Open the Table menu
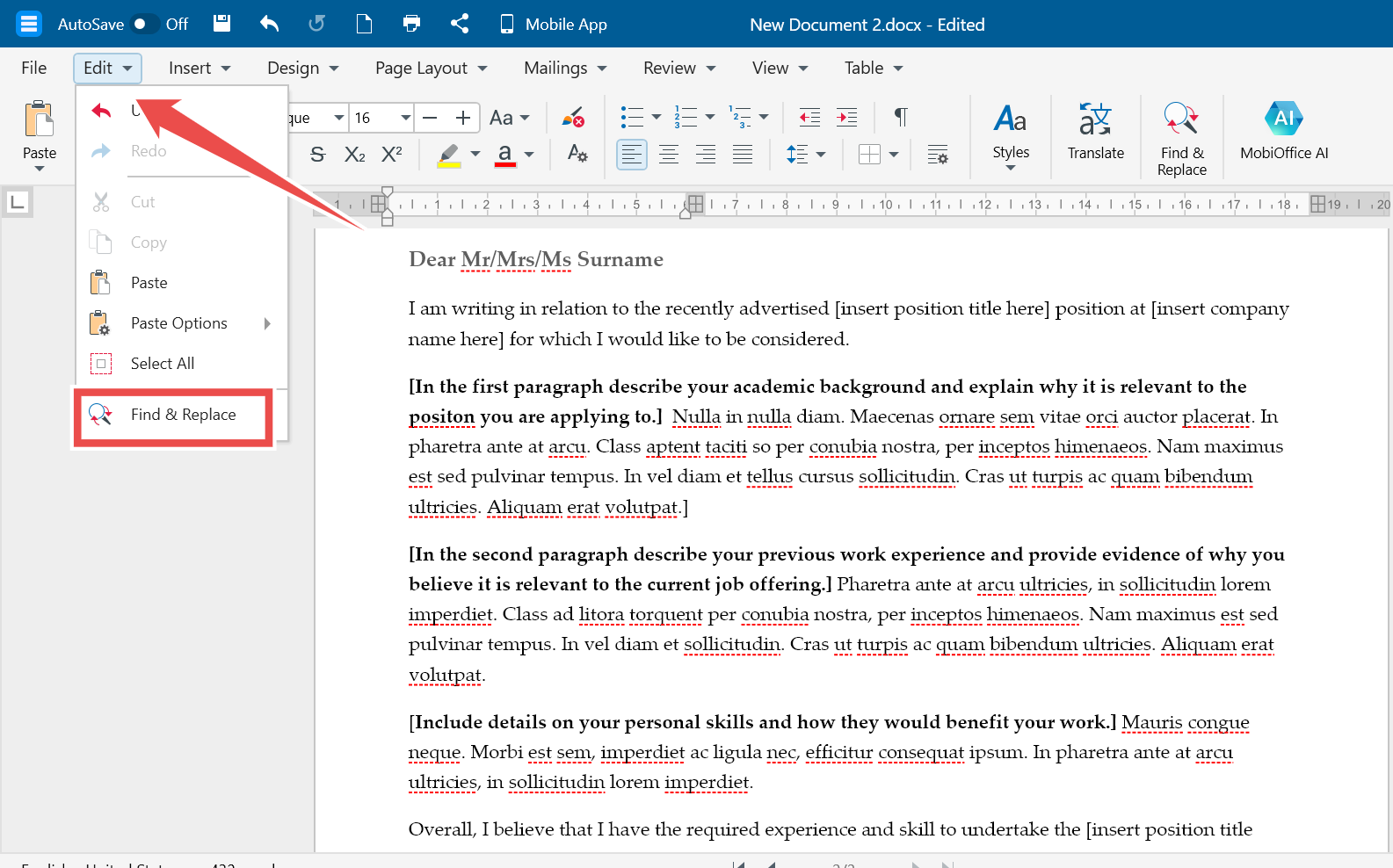Screen dimensions: 1393x868 click(874, 68)
